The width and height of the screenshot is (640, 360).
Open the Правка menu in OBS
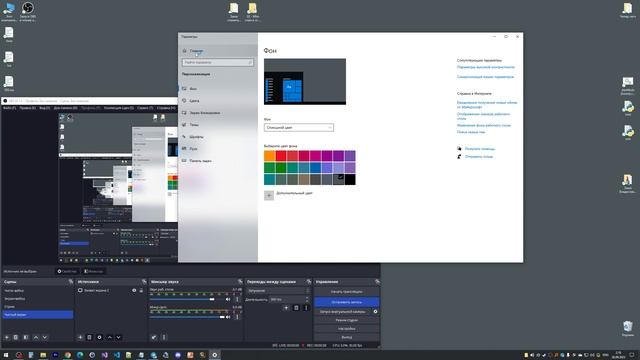click(27, 108)
